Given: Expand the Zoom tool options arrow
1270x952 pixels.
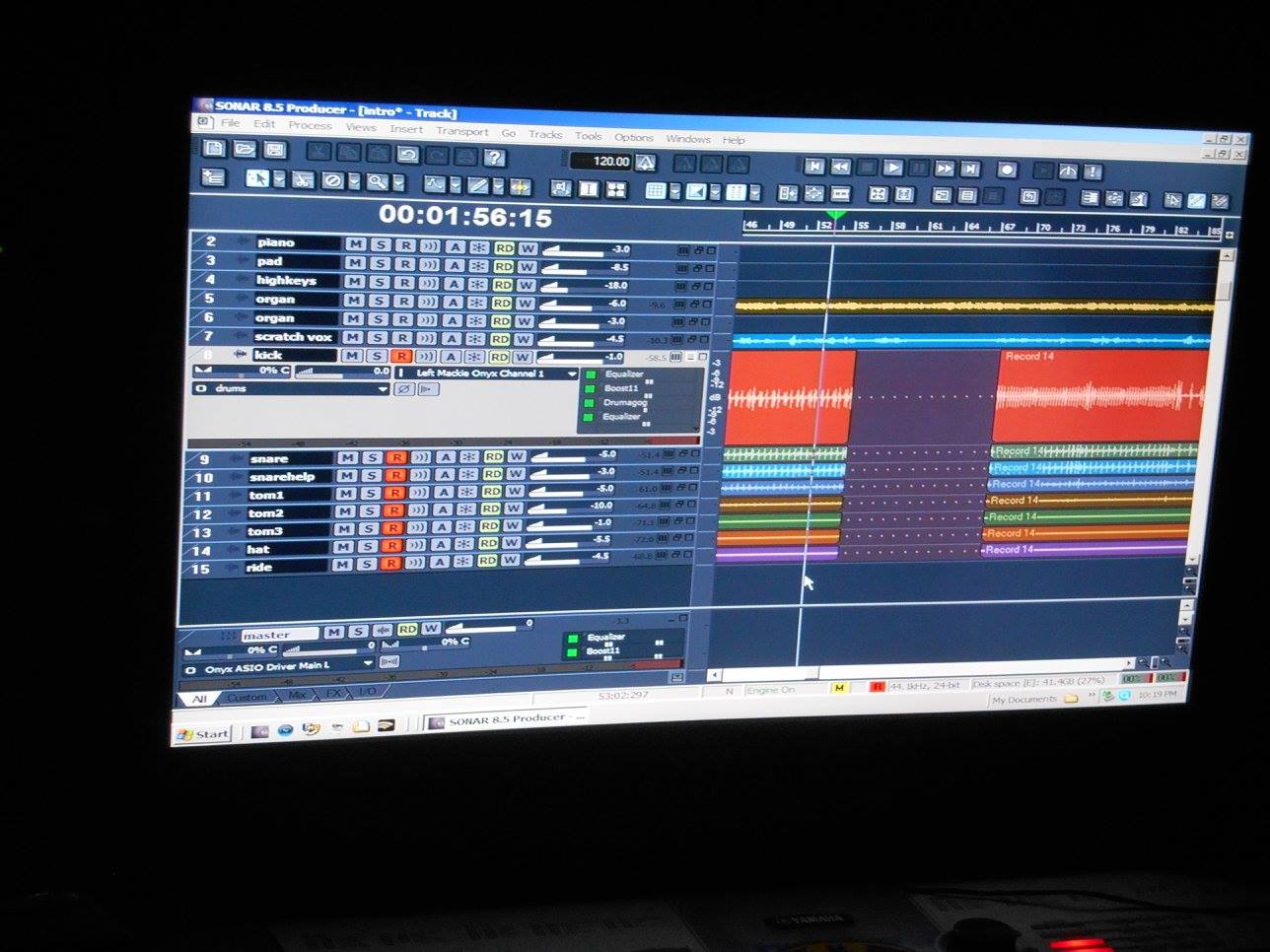Looking at the screenshot, I should click(x=398, y=182).
